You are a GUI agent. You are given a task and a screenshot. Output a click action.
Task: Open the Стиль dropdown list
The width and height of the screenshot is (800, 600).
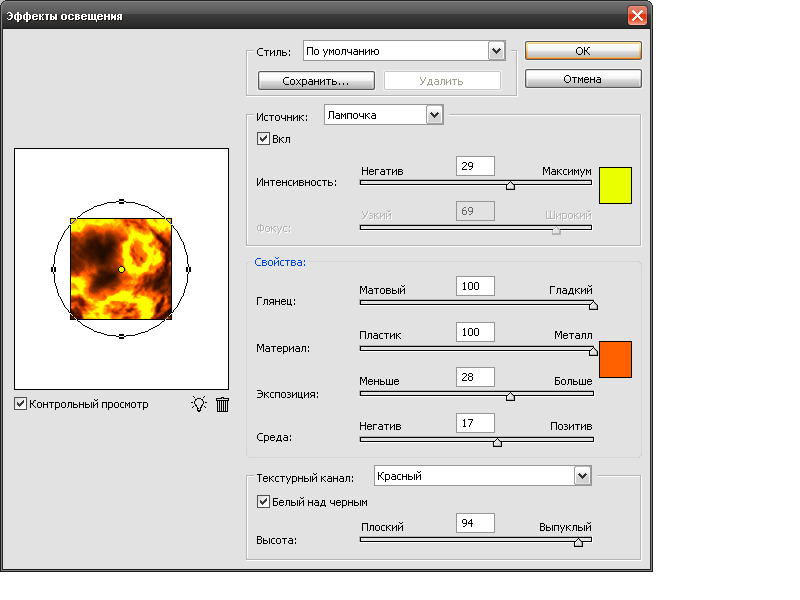[x=496, y=51]
